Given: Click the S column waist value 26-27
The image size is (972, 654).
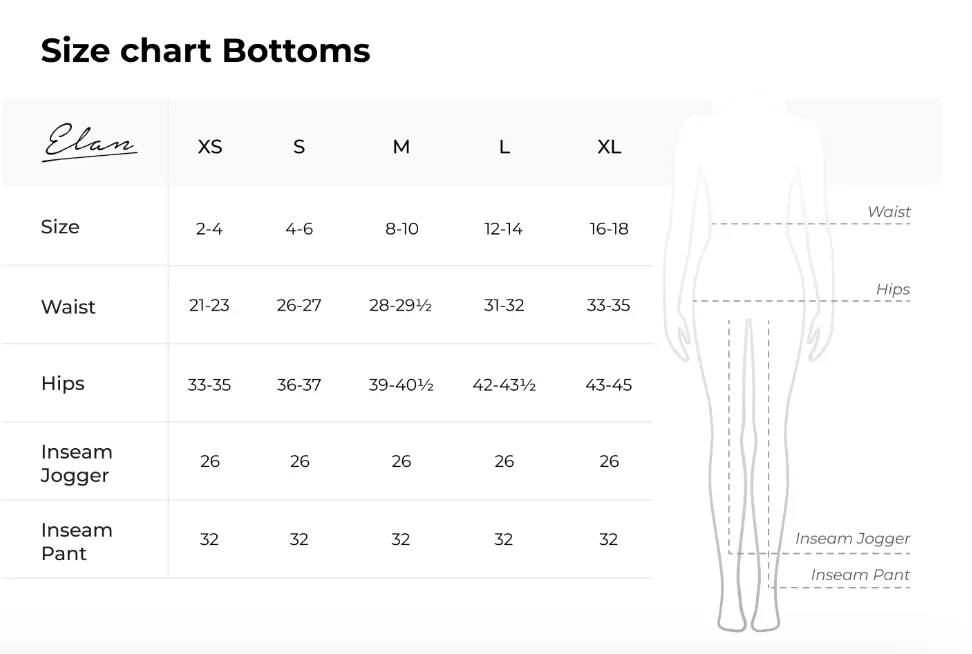Looking at the screenshot, I should 299,306.
